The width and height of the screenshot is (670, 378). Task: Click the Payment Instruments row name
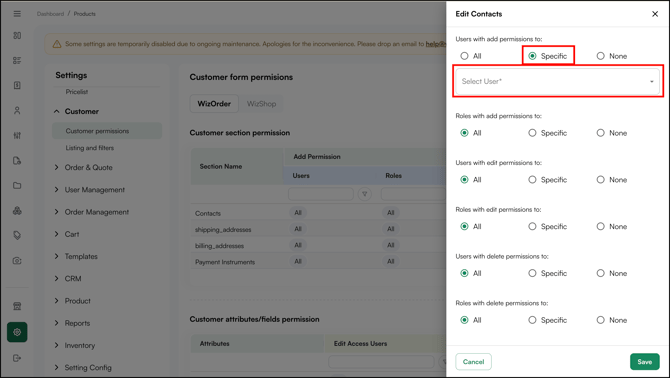225,262
